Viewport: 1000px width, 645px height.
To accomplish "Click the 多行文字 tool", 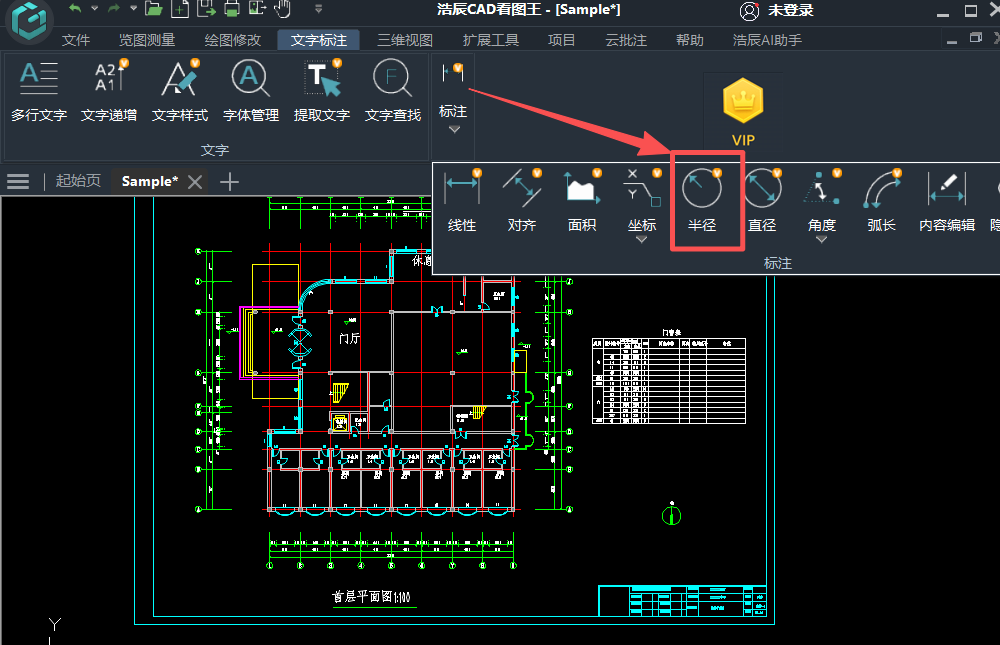I will tap(39, 91).
